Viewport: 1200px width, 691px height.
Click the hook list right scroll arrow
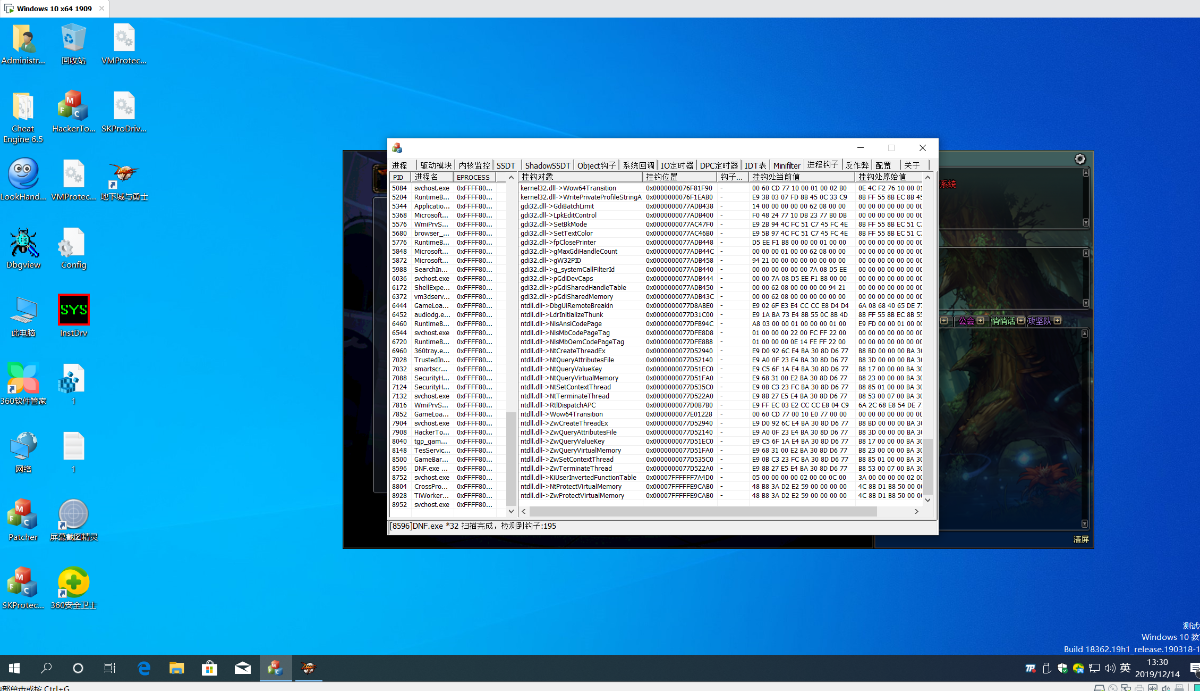click(917, 512)
